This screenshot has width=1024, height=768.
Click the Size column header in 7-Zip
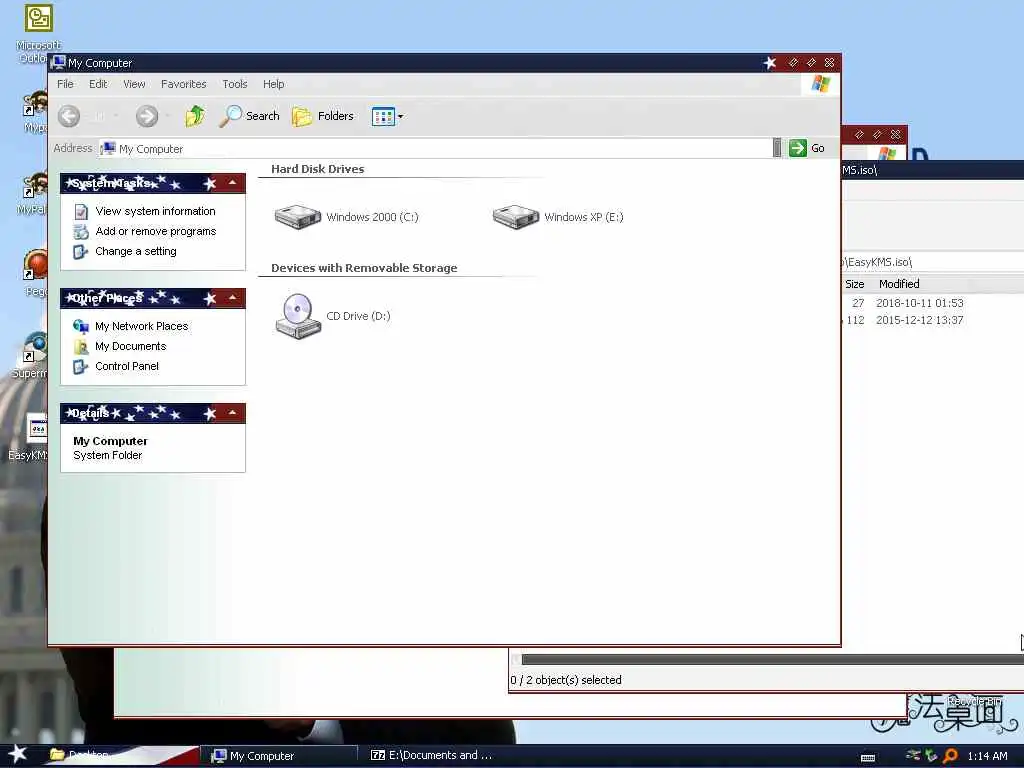pos(854,284)
